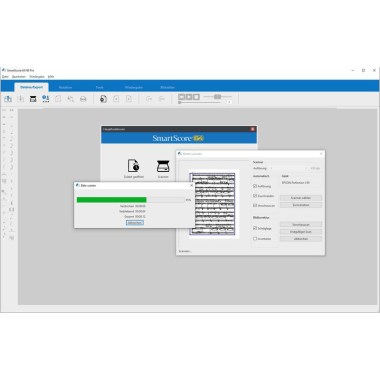The height and width of the screenshot is (380, 380).
Task: Open the Bearbeiten menu
Action: click(x=19, y=77)
